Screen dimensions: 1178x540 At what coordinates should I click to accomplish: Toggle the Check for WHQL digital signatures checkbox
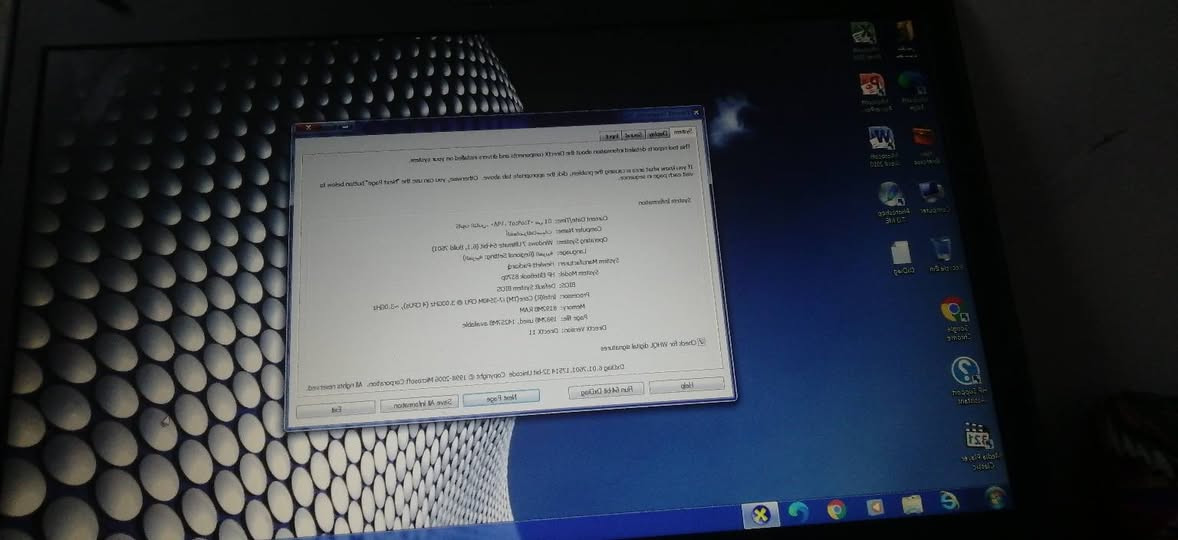pos(701,341)
